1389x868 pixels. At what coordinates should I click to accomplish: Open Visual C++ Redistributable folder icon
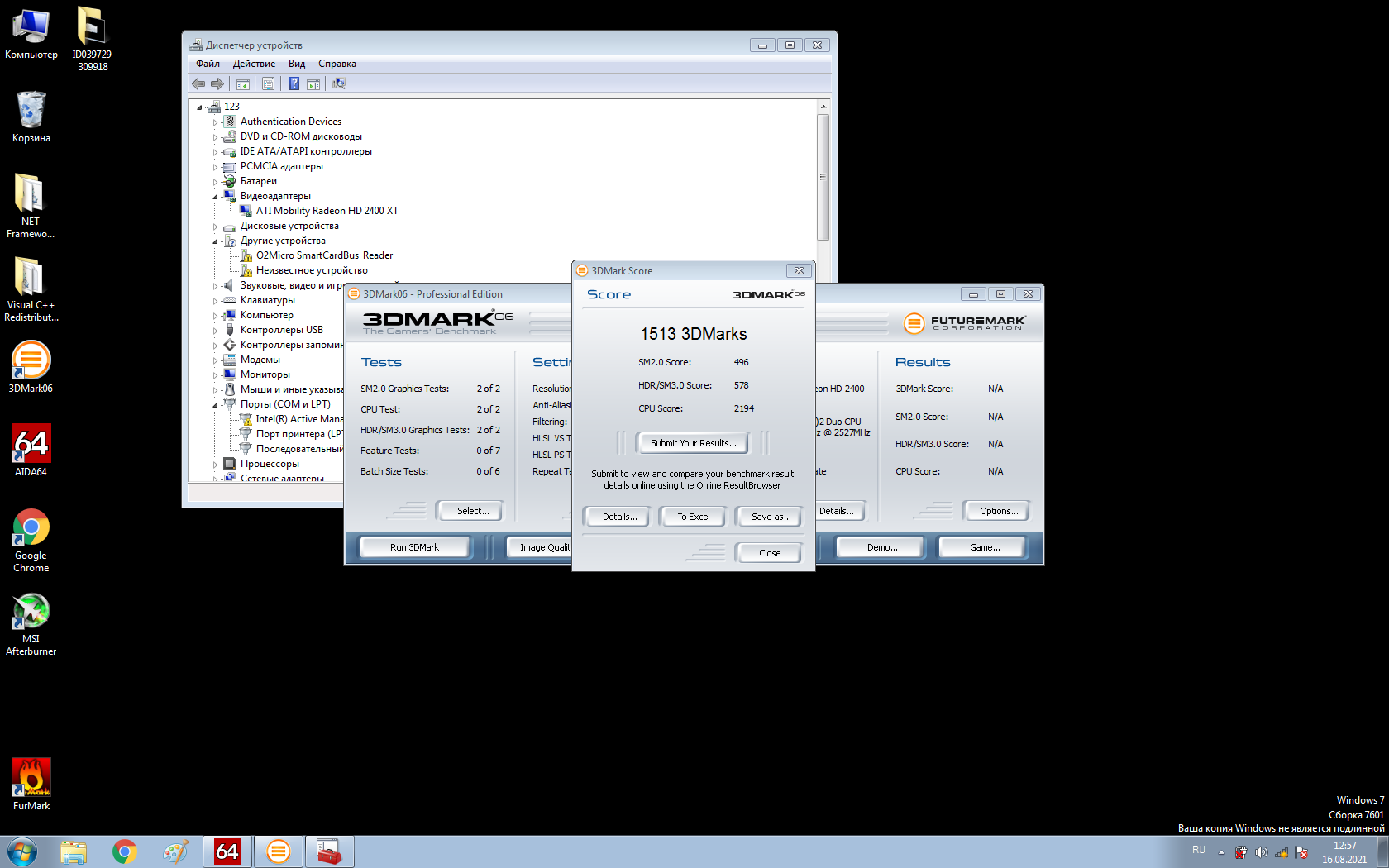(31, 289)
